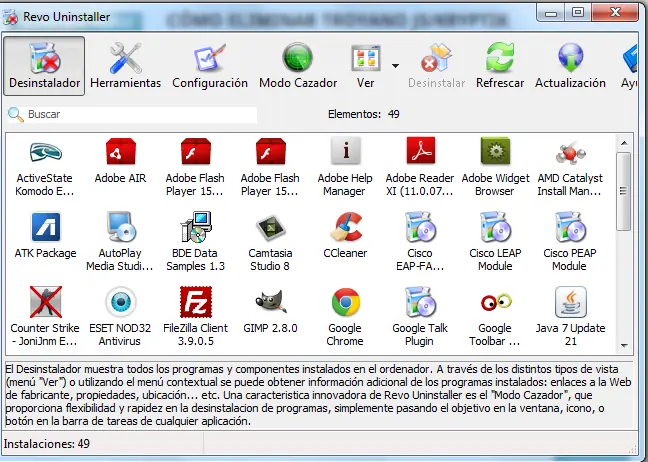The image size is (648, 462).
Task: Minimize the Revo Uninstaller window
Action: (551, 13)
